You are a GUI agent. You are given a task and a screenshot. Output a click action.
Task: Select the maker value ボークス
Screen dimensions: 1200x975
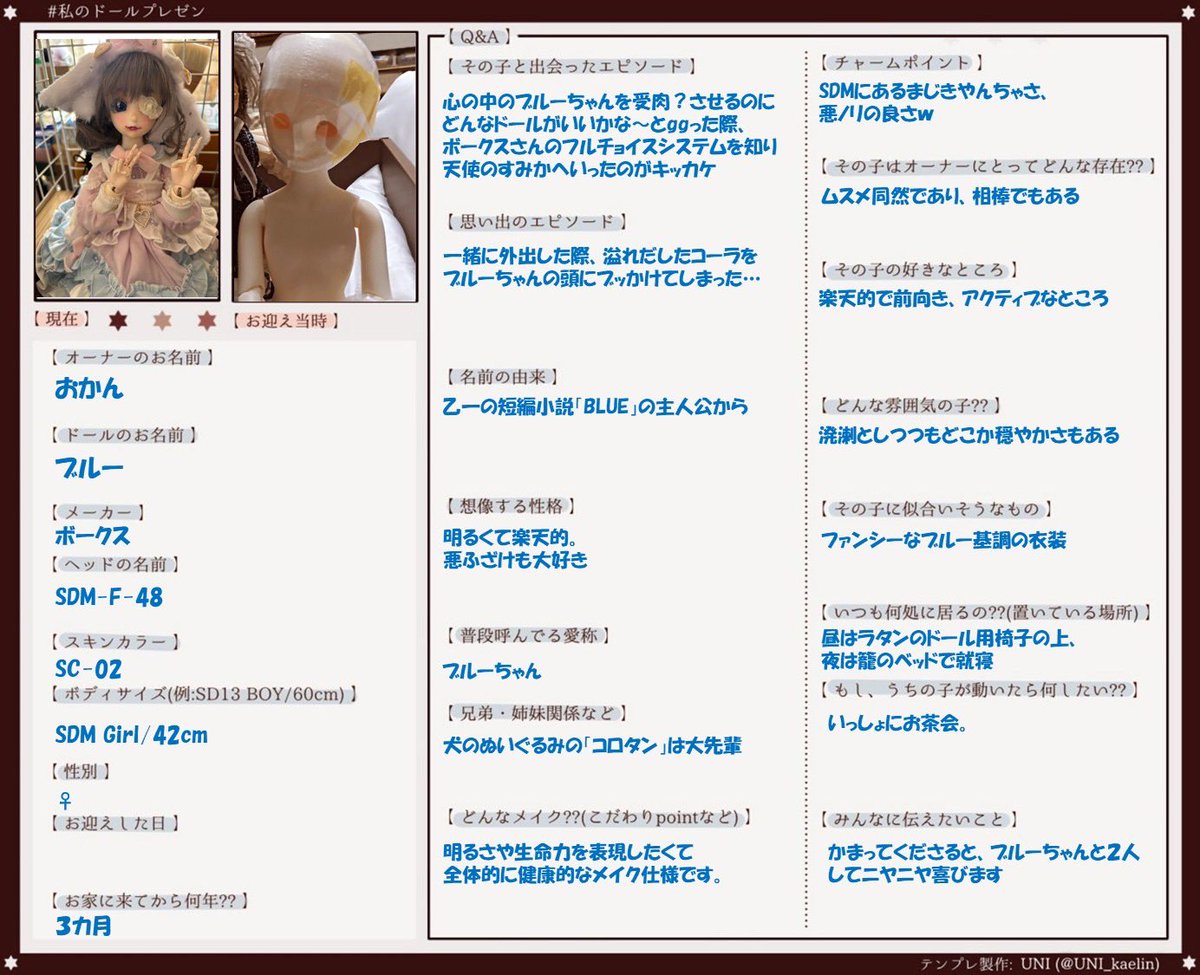coord(93,537)
